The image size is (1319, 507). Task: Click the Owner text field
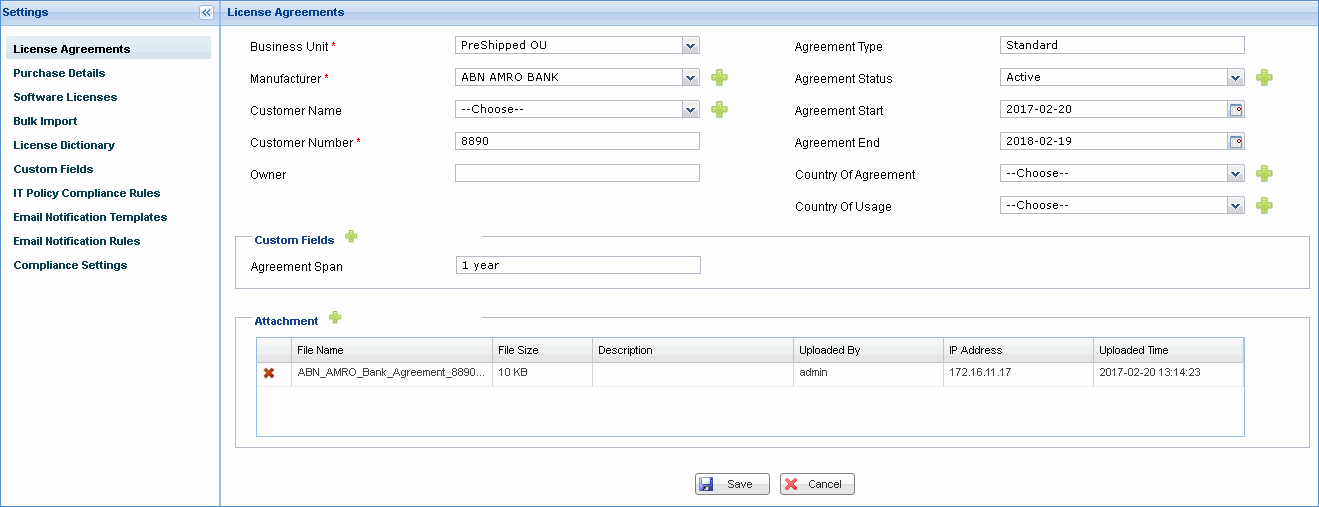point(577,174)
